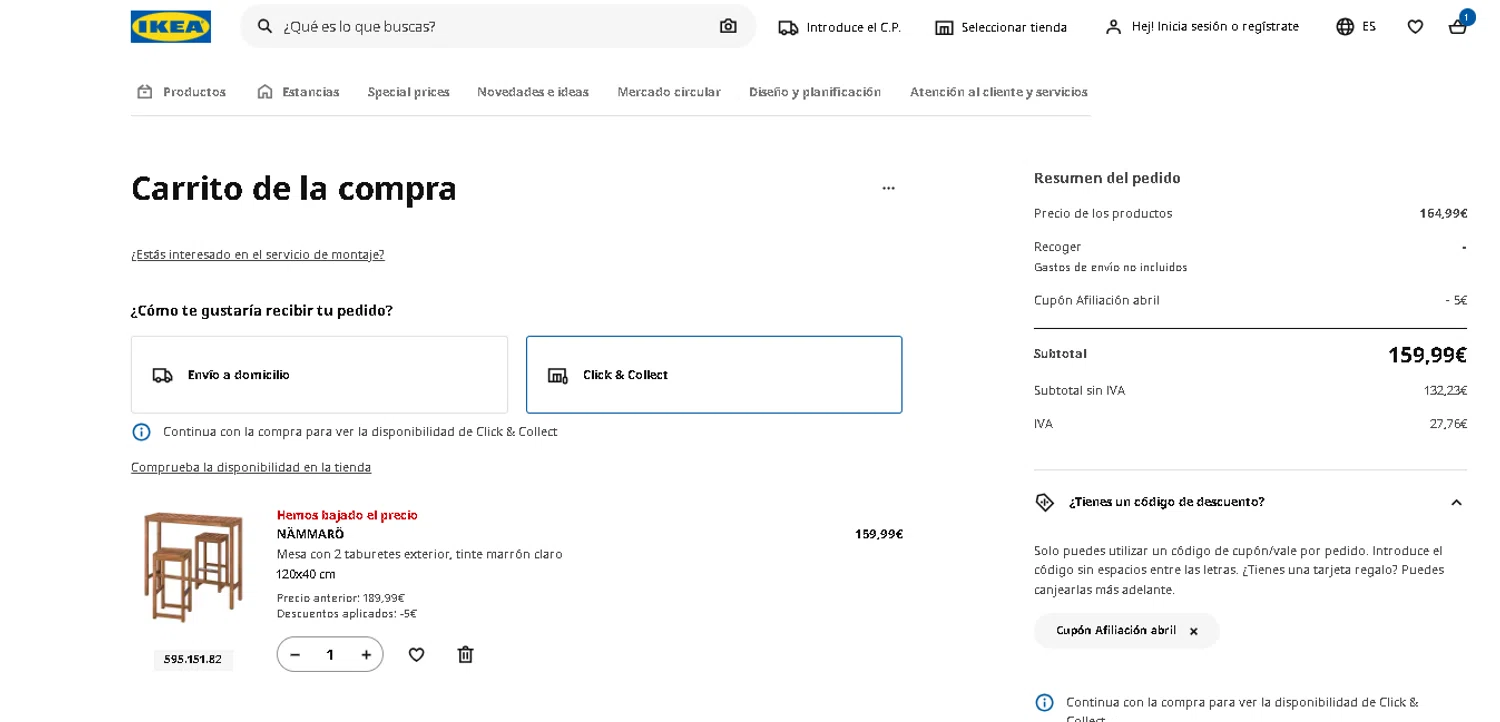Click the NÄMMARÖ product thumbnail
Viewport: 1500px width, 722px height.
193,567
